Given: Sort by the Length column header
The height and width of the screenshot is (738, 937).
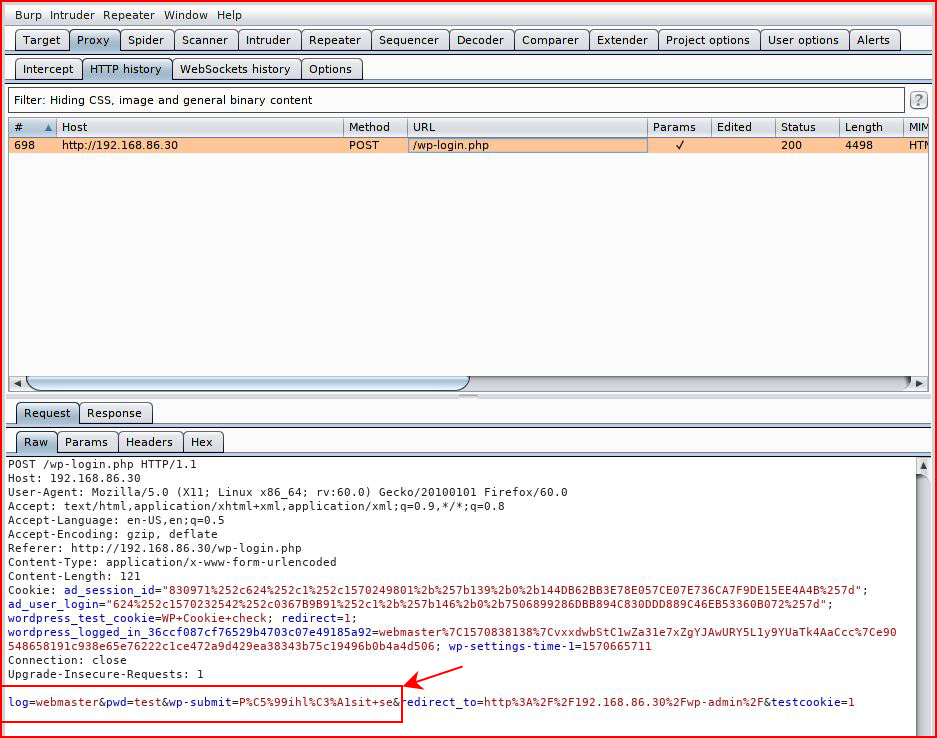Looking at the screenshot, I should (871, 127).
